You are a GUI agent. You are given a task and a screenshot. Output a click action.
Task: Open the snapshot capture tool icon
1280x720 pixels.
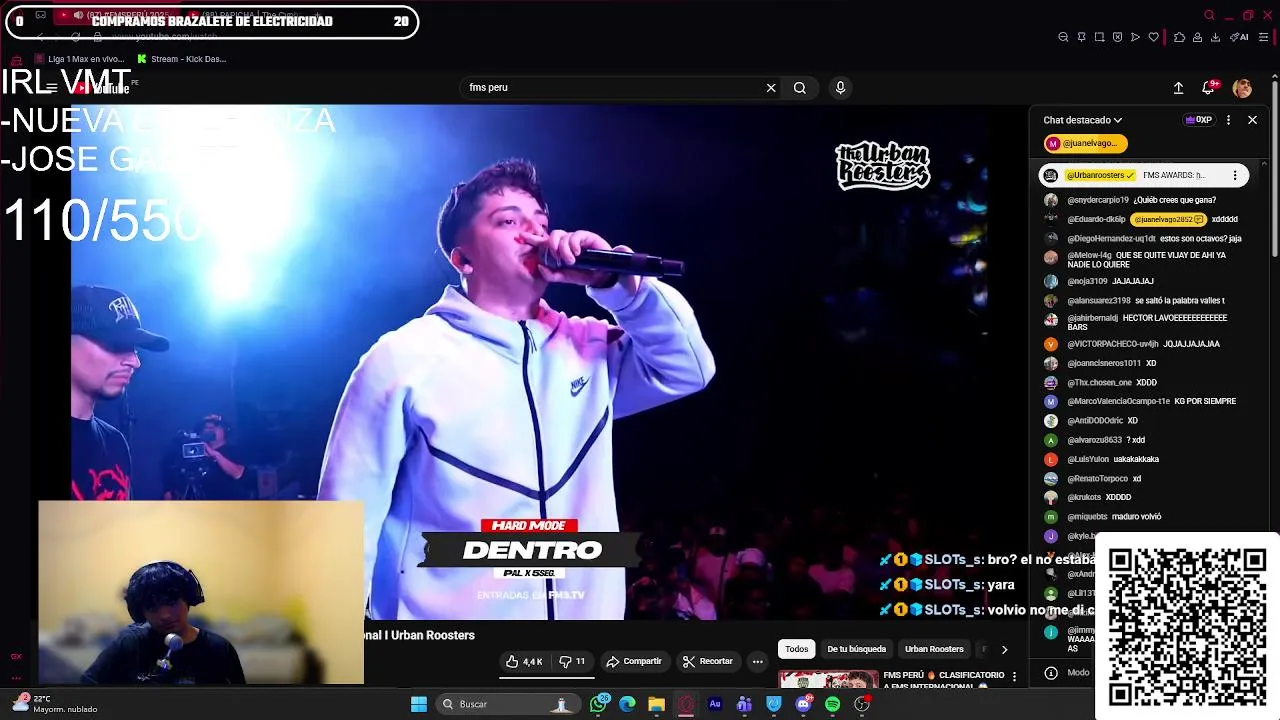[1099, 37]
